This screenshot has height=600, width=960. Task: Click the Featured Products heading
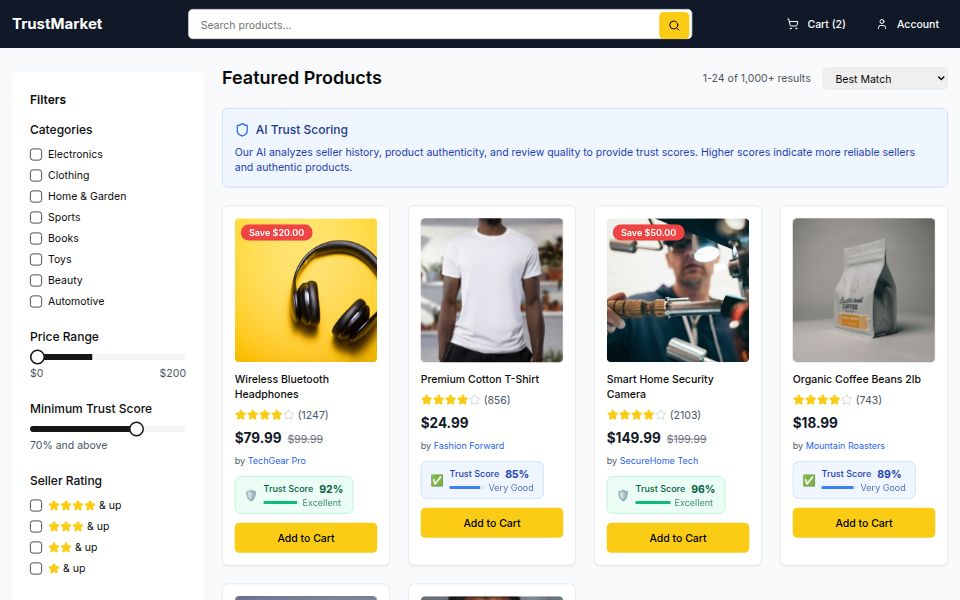pyautogui.click(x=301, y=78)
